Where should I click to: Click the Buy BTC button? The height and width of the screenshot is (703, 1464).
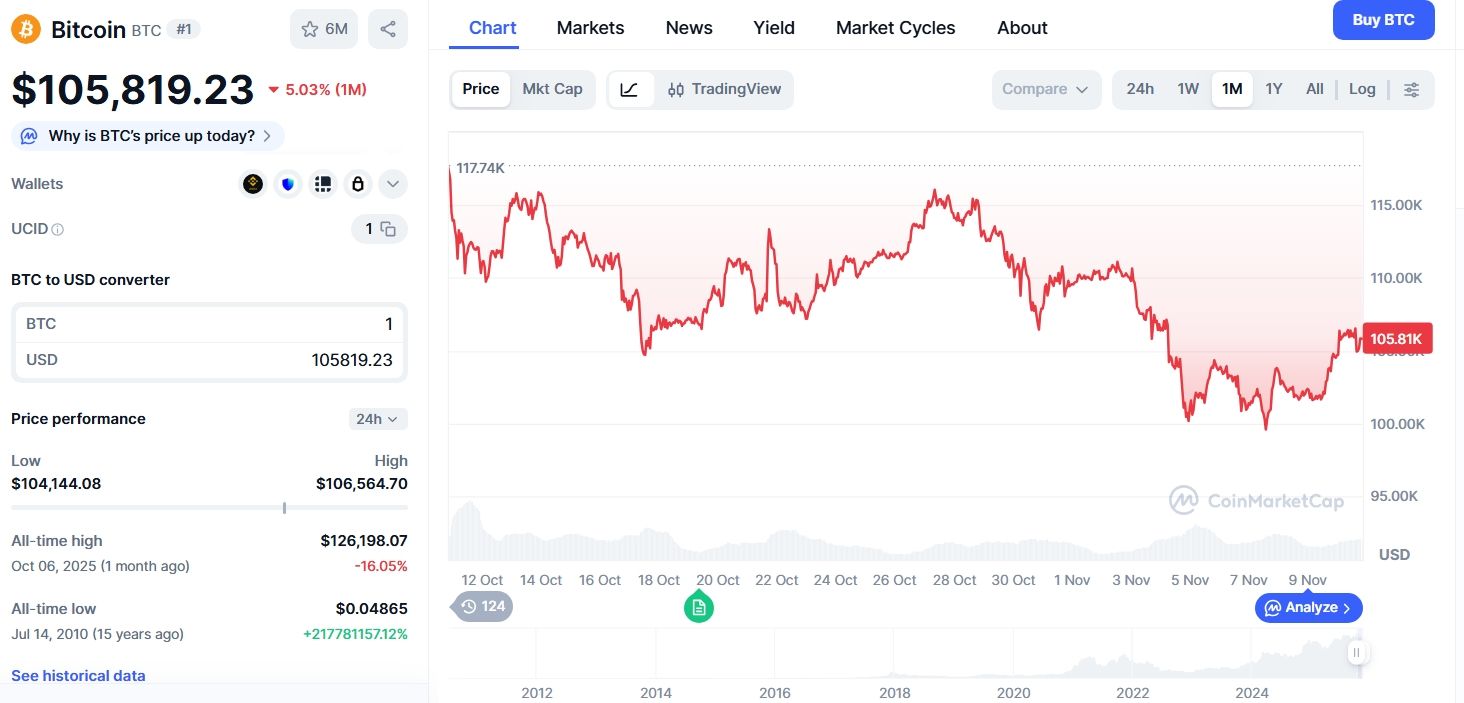click(x=1383, y=19)
